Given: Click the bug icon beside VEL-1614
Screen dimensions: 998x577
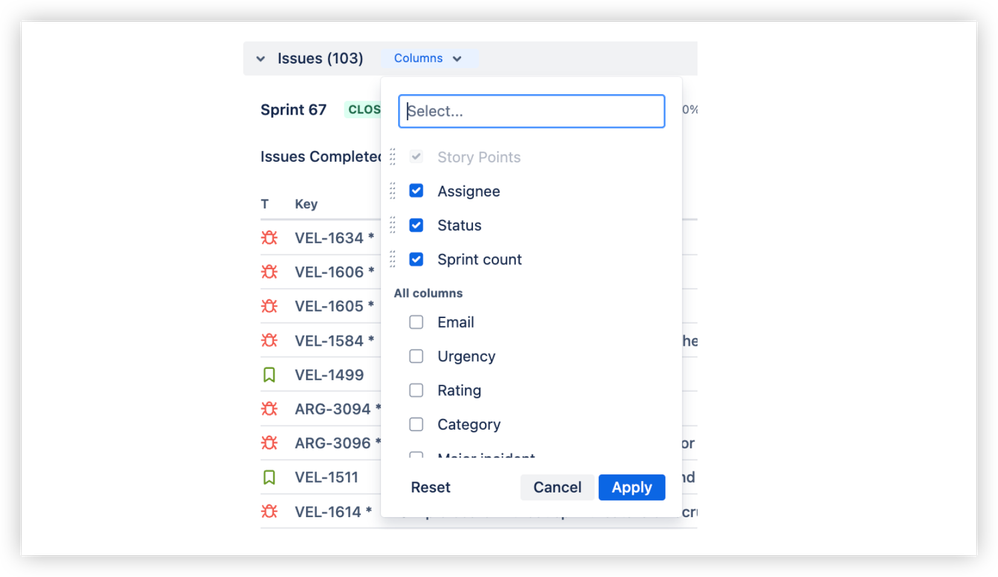Looking at the screenshot, I should (268, 511).
